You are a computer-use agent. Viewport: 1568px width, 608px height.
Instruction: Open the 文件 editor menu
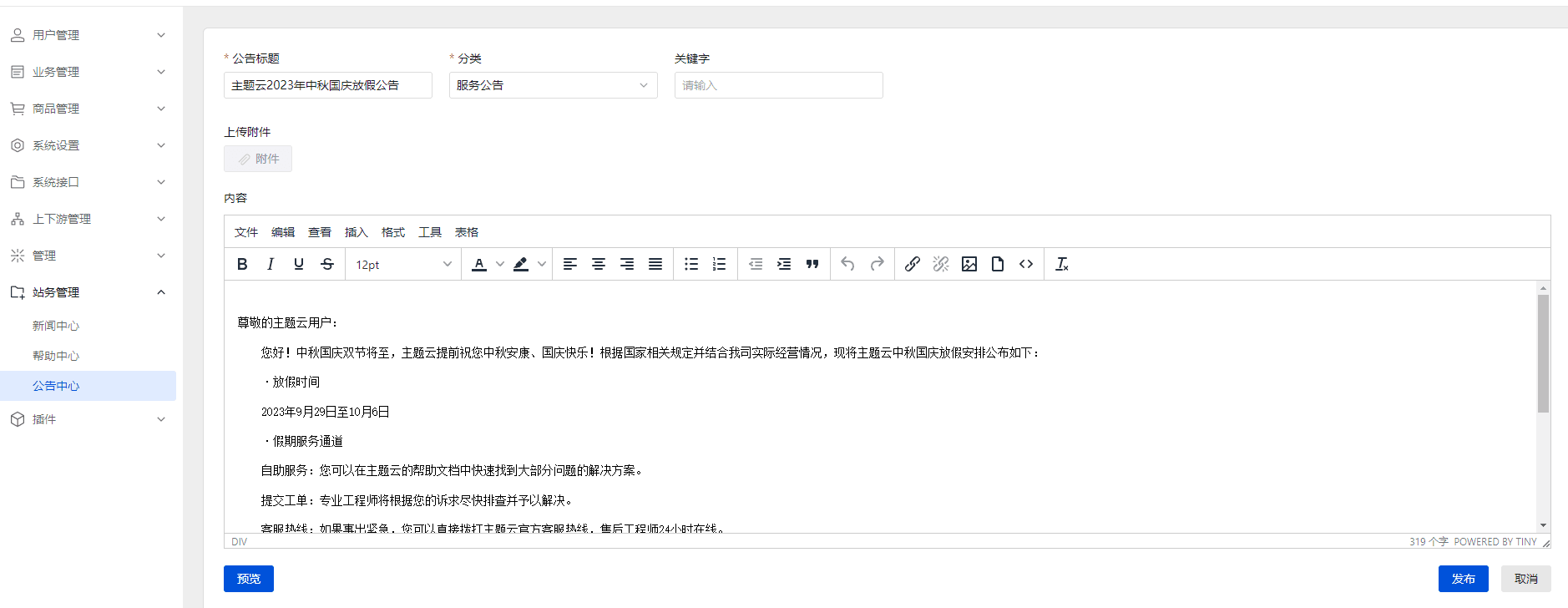(x=246, y=232)
